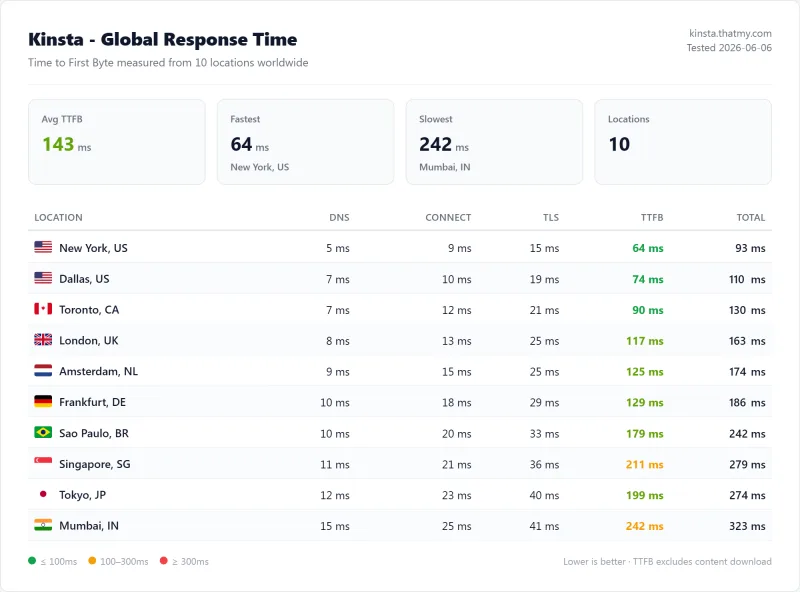Click the Mumbai, IN table row name
Image resolution: width=800 pixels, height=592 pixels.
(89, 526)
